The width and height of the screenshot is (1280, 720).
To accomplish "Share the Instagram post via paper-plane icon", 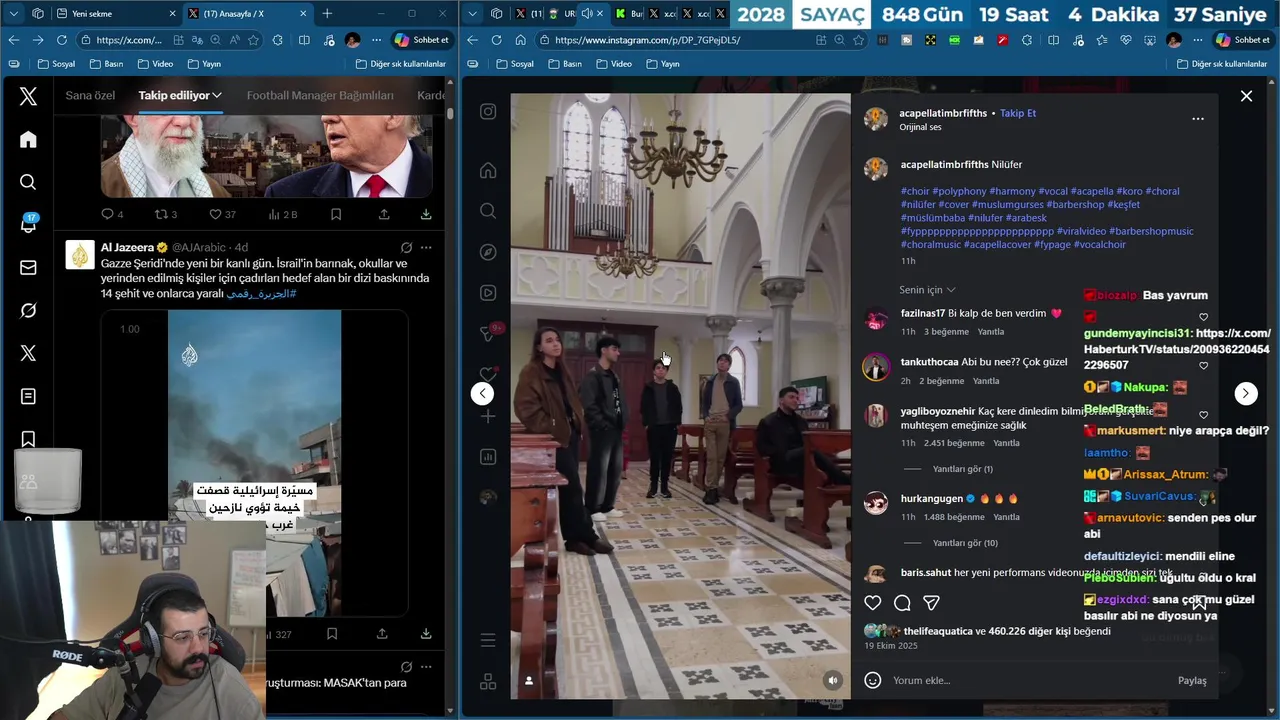I will coord(931,603).
